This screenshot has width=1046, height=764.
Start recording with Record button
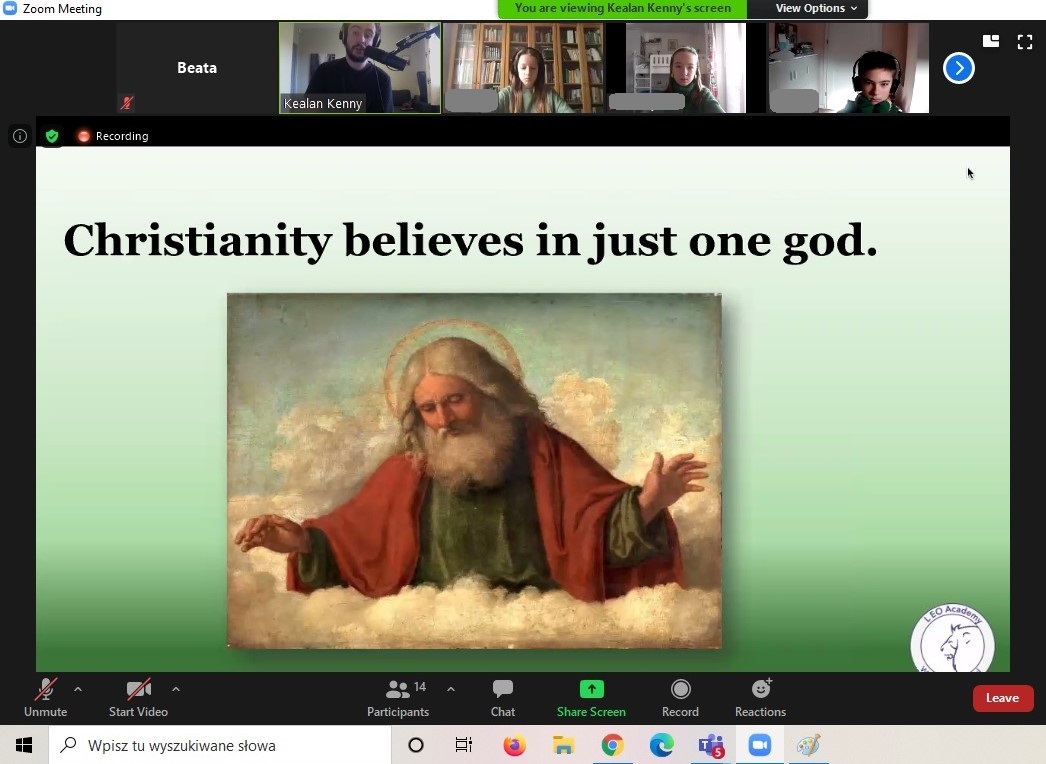click(x=680, y=697)
